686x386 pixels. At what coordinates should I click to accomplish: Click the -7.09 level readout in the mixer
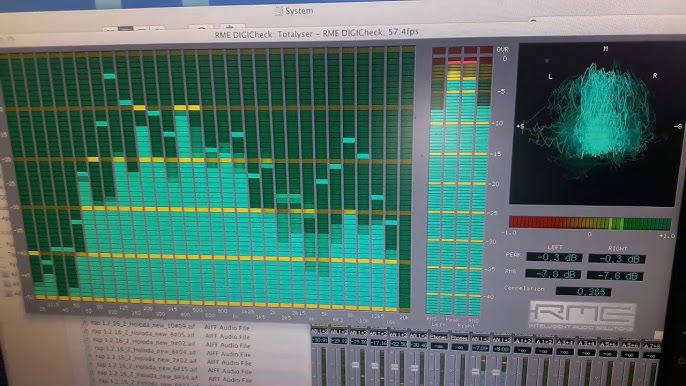480,348
